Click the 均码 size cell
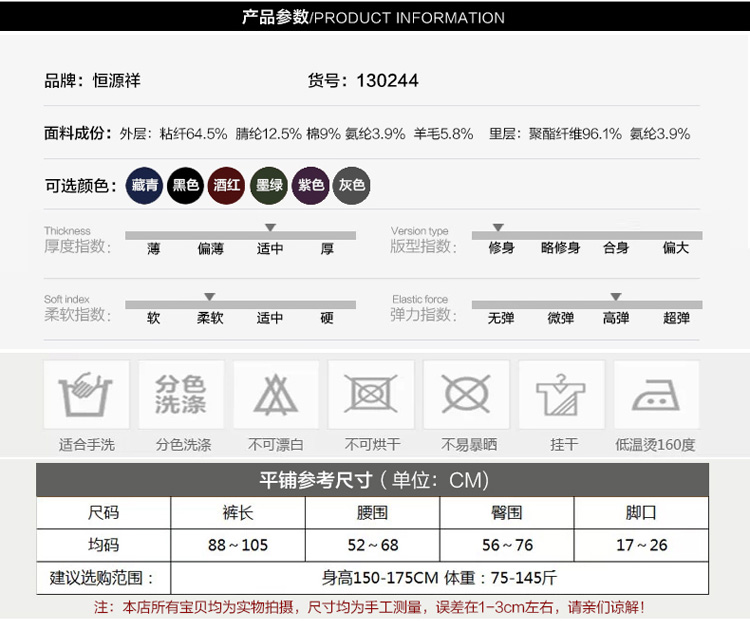The height and width of the screenshot is (621, 750). (103, 545)
